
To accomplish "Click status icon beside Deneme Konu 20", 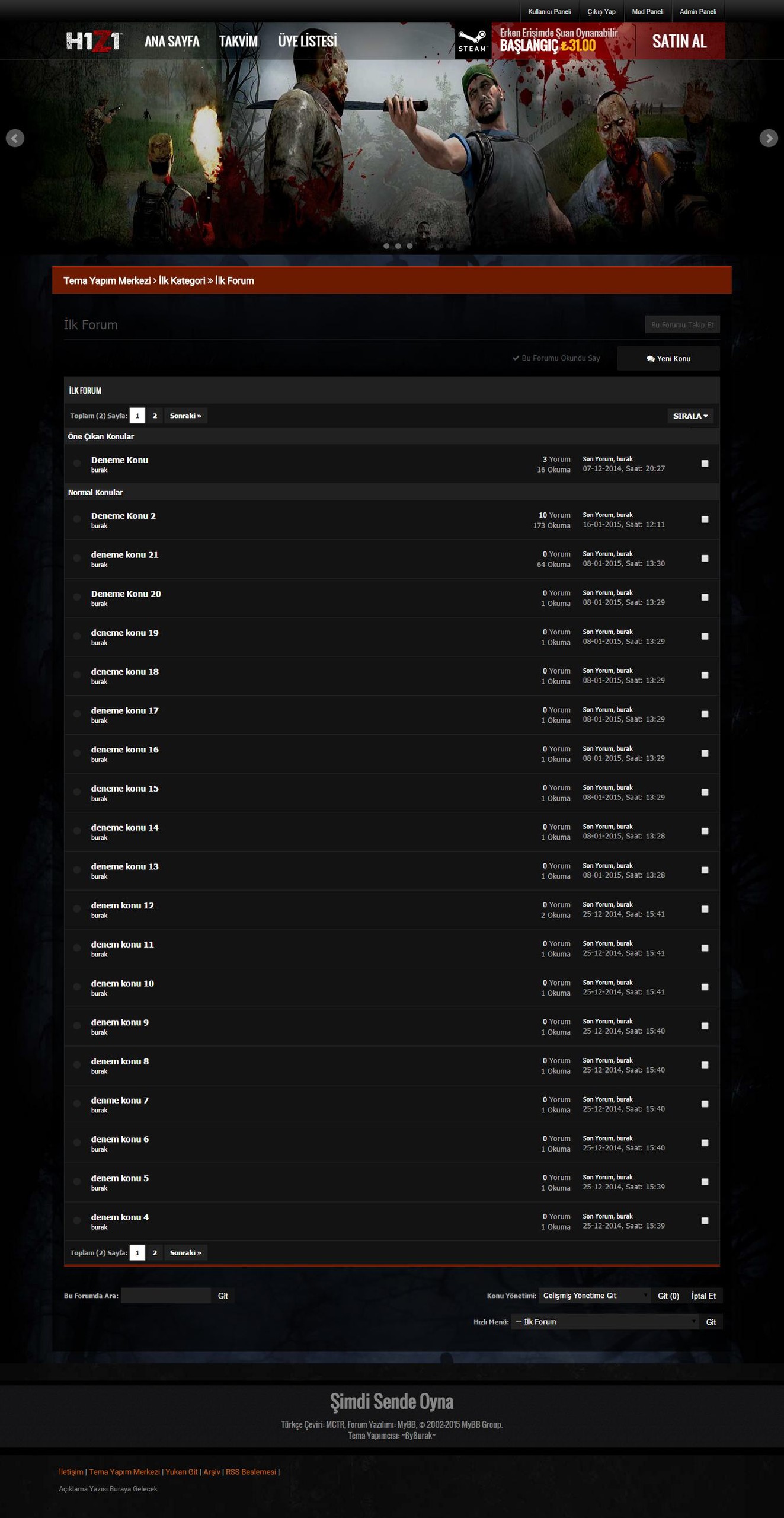I will coord(77,597).
